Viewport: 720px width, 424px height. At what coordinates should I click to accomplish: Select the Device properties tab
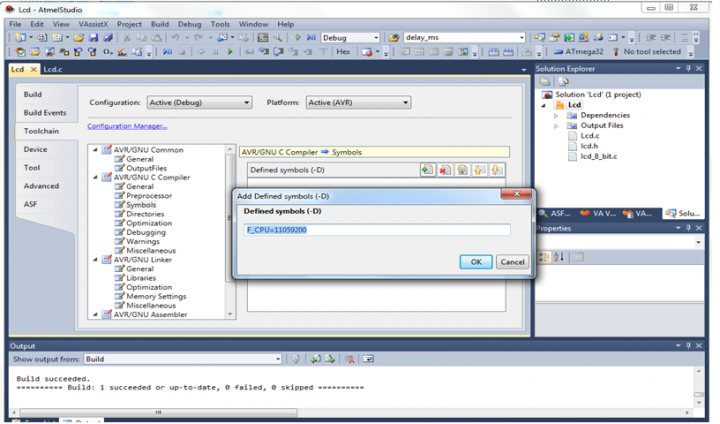35,149
